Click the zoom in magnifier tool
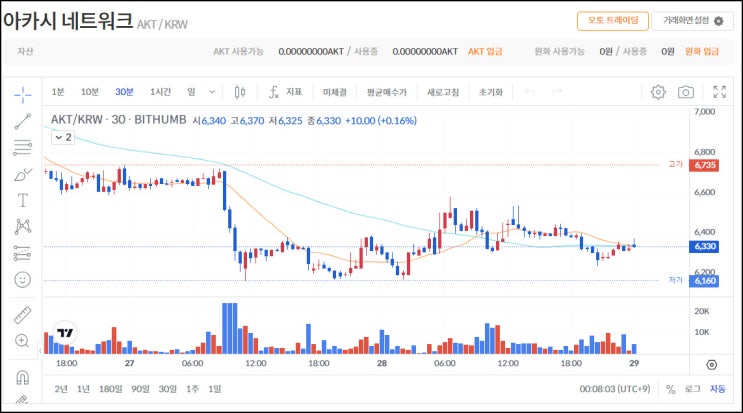Screen dimensions: 743x413 [22, 341]
